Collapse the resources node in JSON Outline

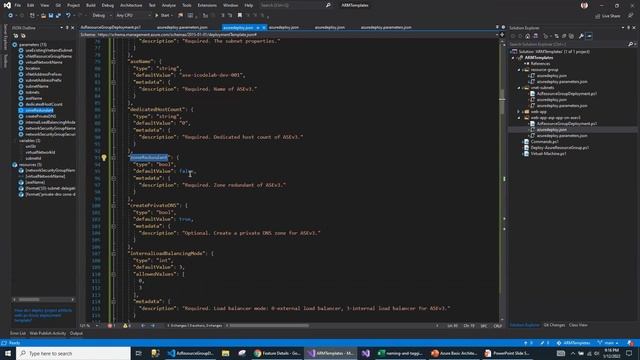tap(14, 164)
